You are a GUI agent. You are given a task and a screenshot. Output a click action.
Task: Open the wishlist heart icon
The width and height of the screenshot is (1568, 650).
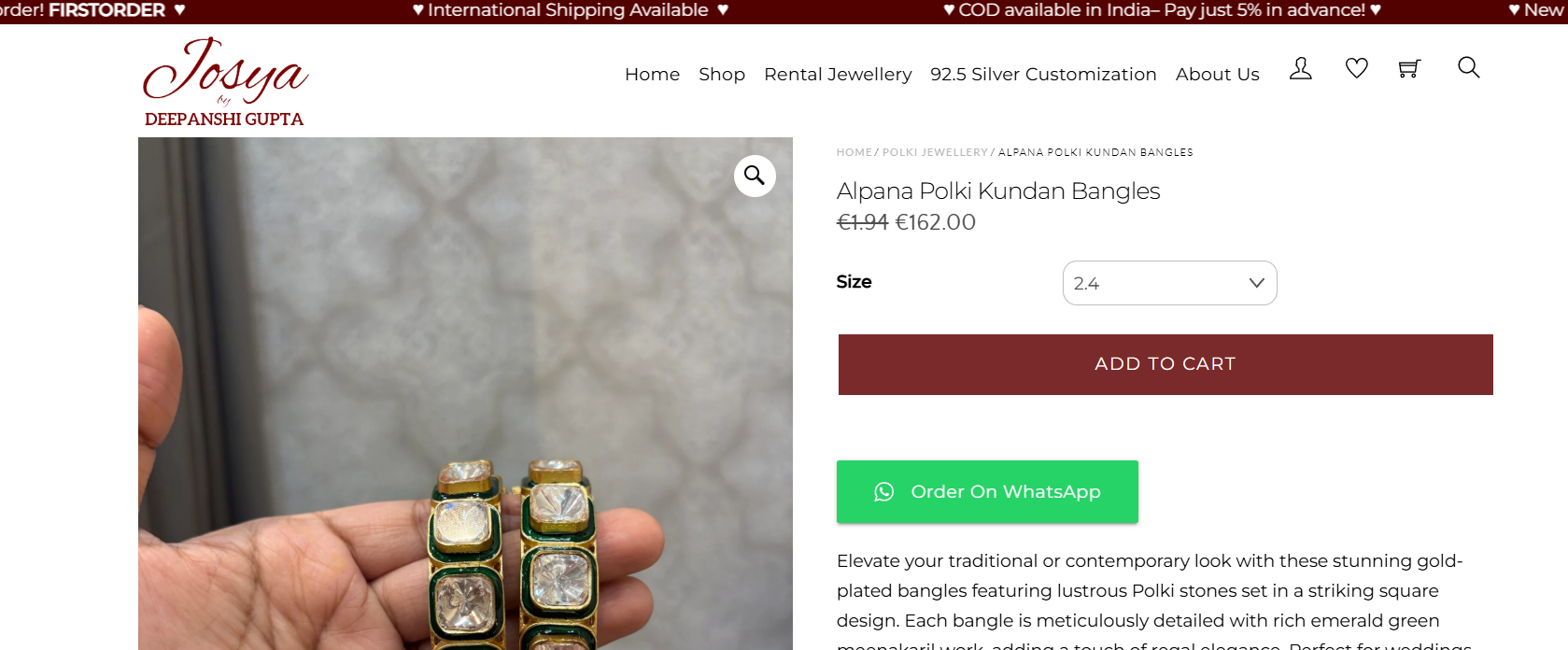click(1356, 68)
